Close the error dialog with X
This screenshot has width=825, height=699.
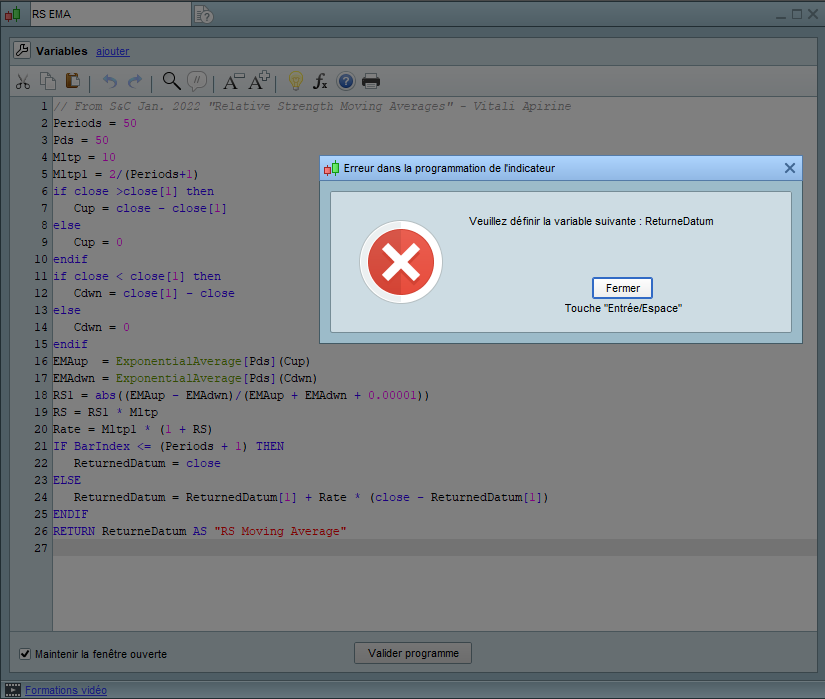[x=789, y=168]
